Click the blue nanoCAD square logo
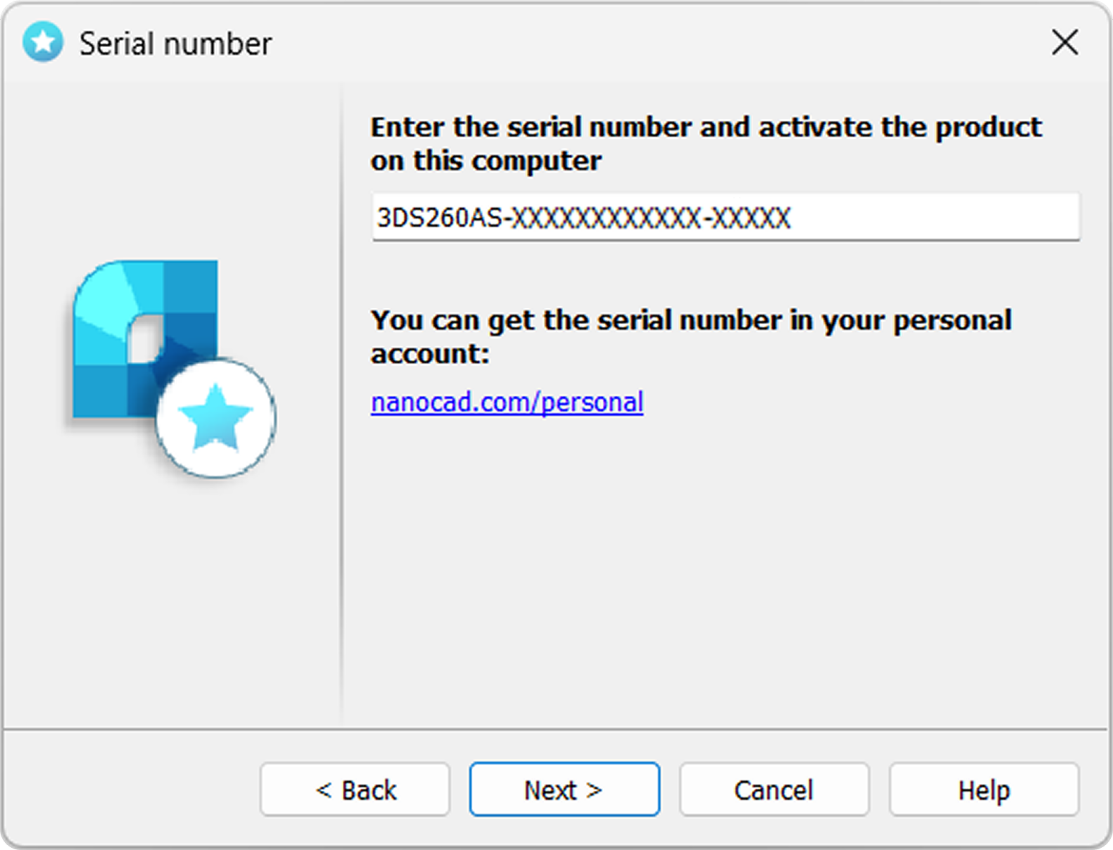This screenshot has width=1113, height=850. (x=146, y=338)
